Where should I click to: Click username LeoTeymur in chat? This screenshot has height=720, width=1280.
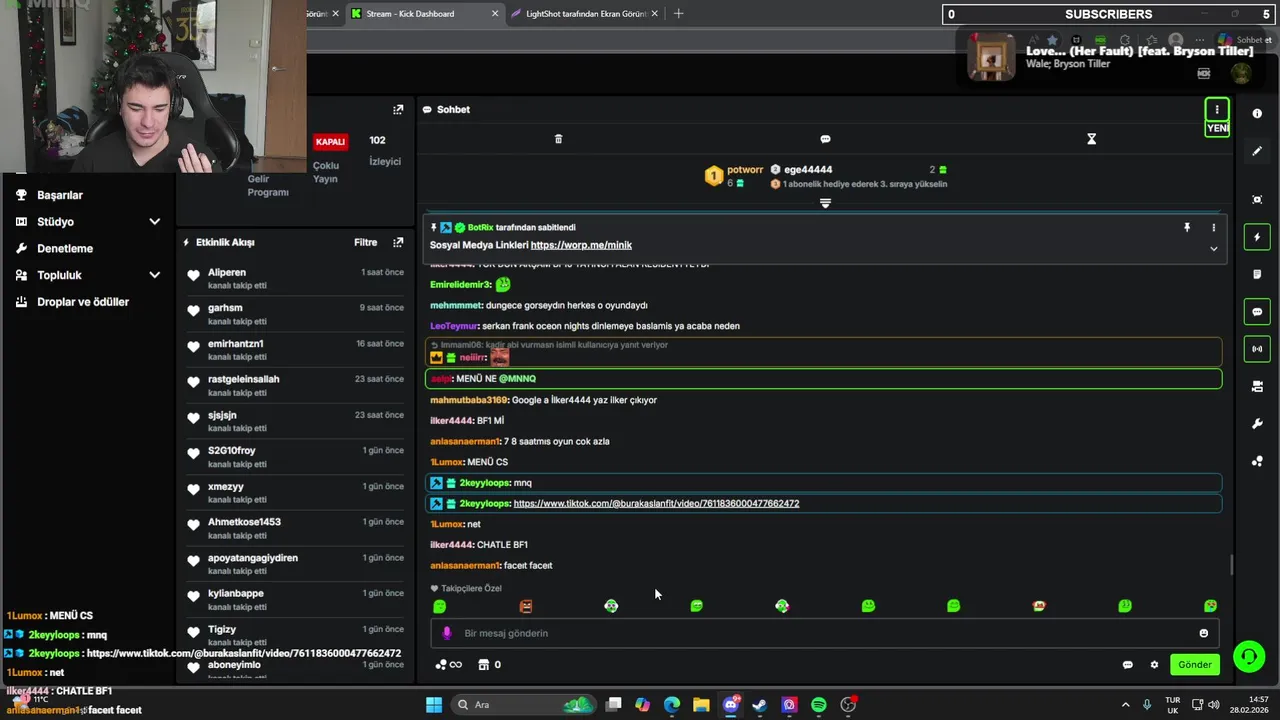pyautogui.click(x=454, y=326)
